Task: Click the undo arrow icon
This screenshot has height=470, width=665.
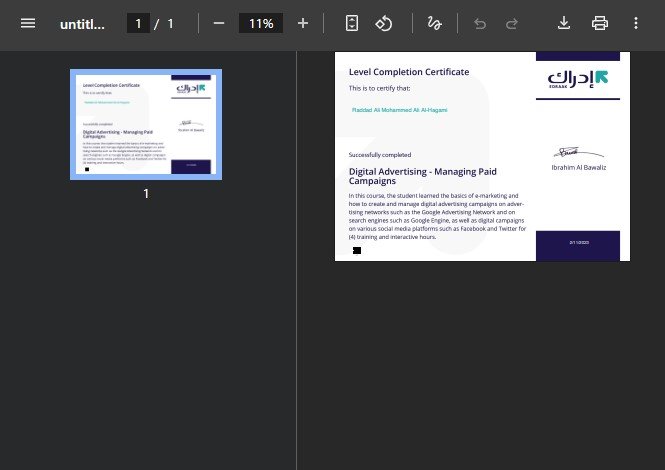Action: tap(480, 23)
